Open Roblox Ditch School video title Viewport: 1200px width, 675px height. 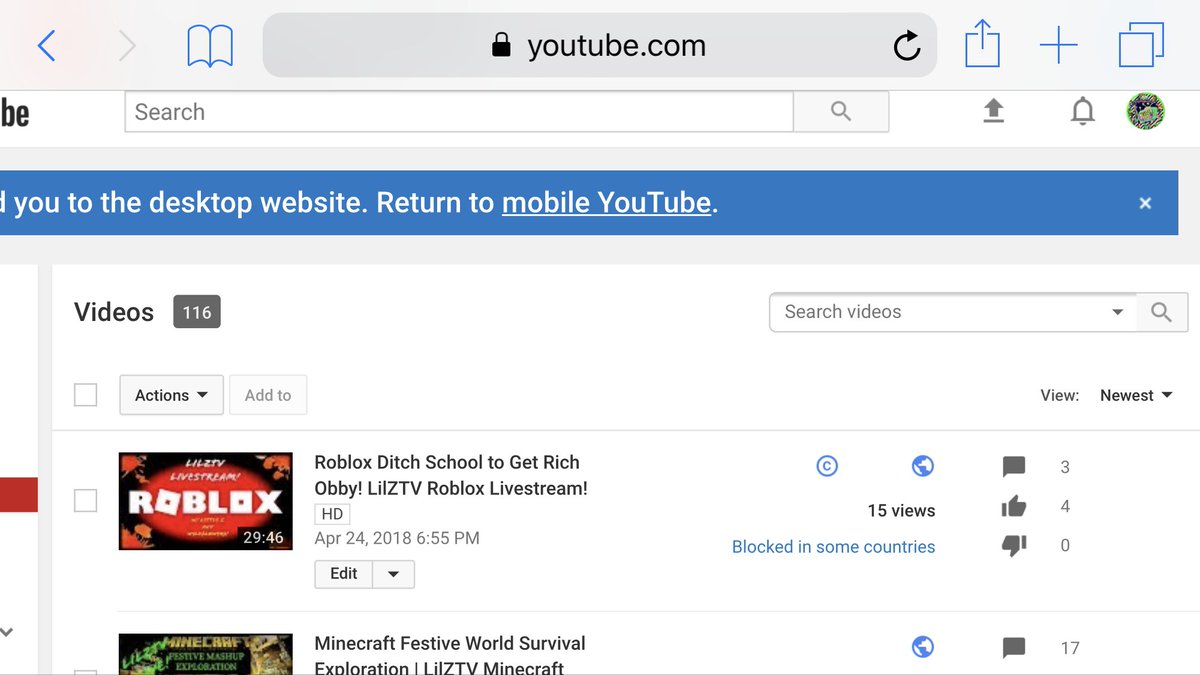[x=451, y=475]
